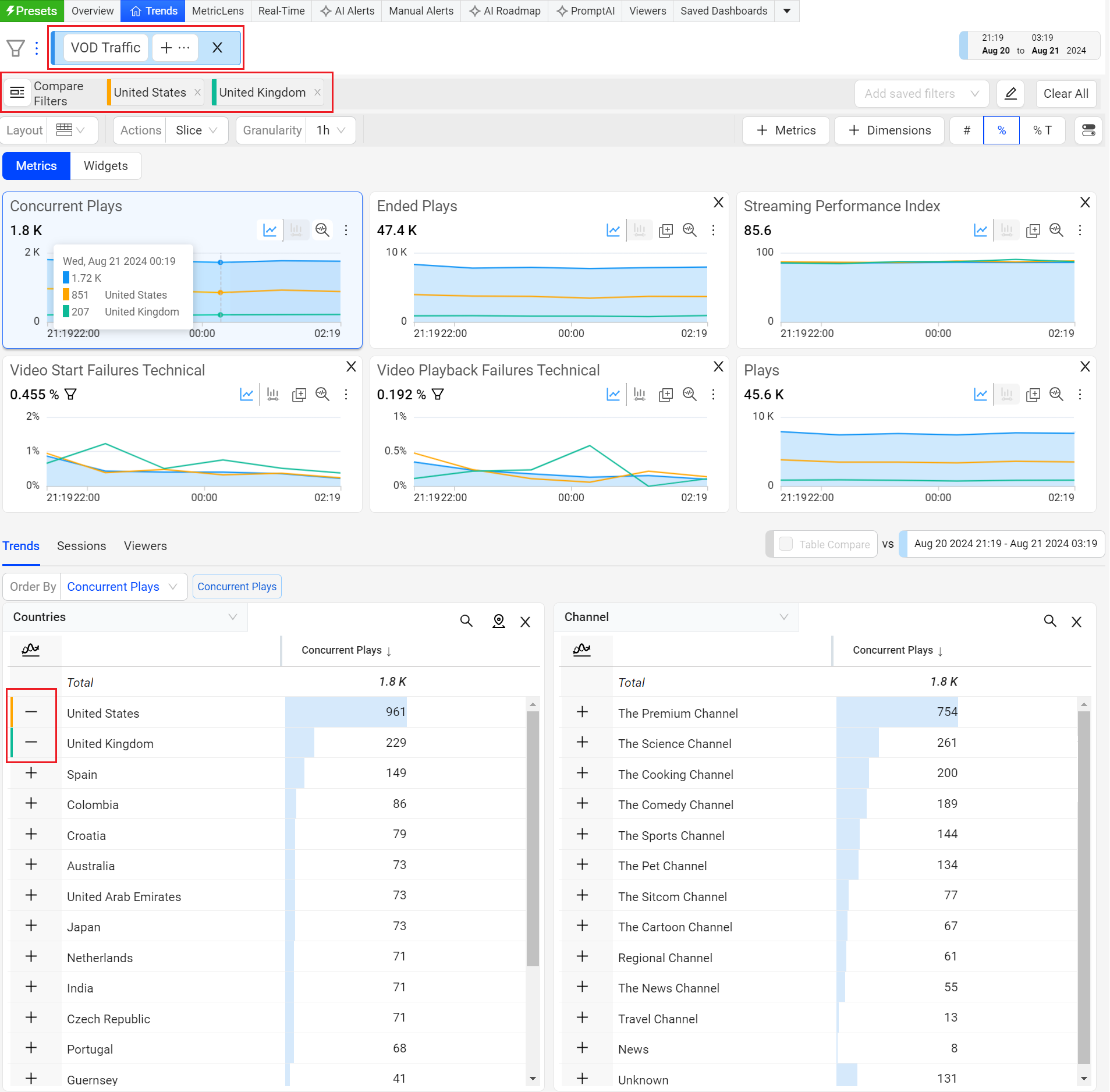Click the add Dimensions button
Image resolution: width=1110 pixels, height=1092 pixels.
click(889, 130)
